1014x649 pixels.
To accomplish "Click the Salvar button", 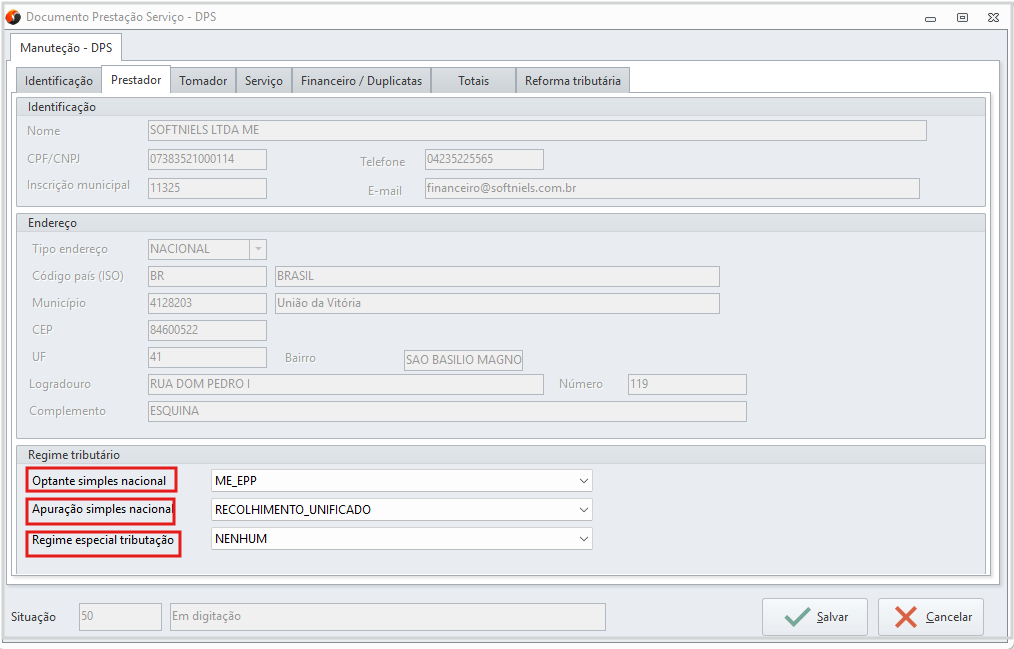I will [x=815, y=617].
